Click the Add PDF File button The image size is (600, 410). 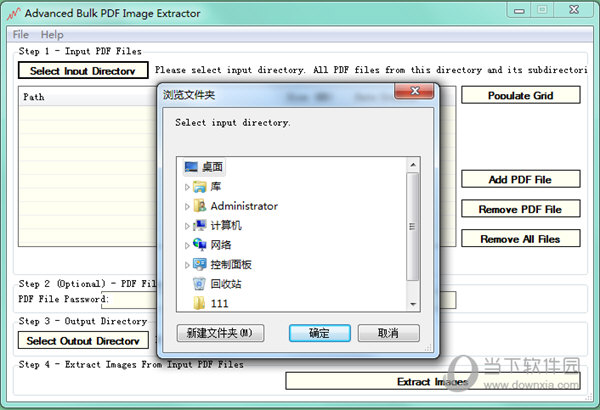(520, 179)
